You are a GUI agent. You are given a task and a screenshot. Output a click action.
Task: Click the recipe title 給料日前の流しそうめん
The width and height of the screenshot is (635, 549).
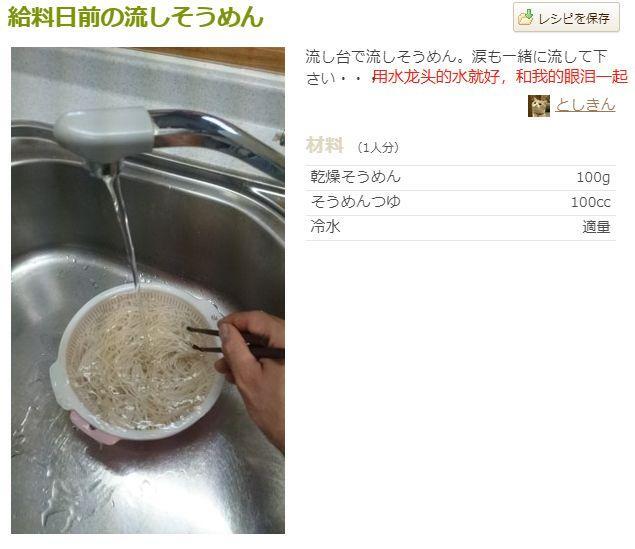coord(136,17)
